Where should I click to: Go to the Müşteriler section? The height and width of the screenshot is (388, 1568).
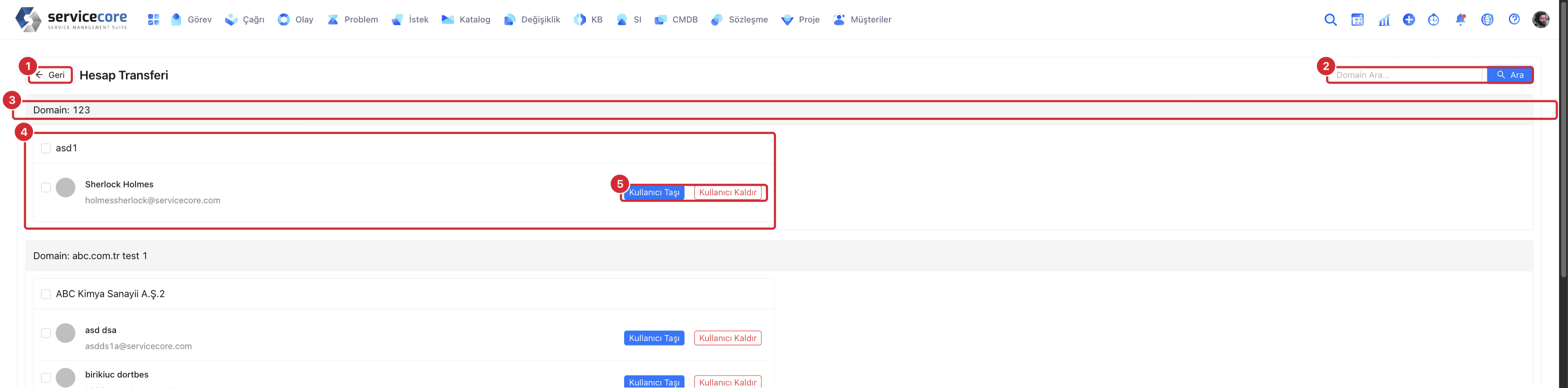click(x=862, y=19)
